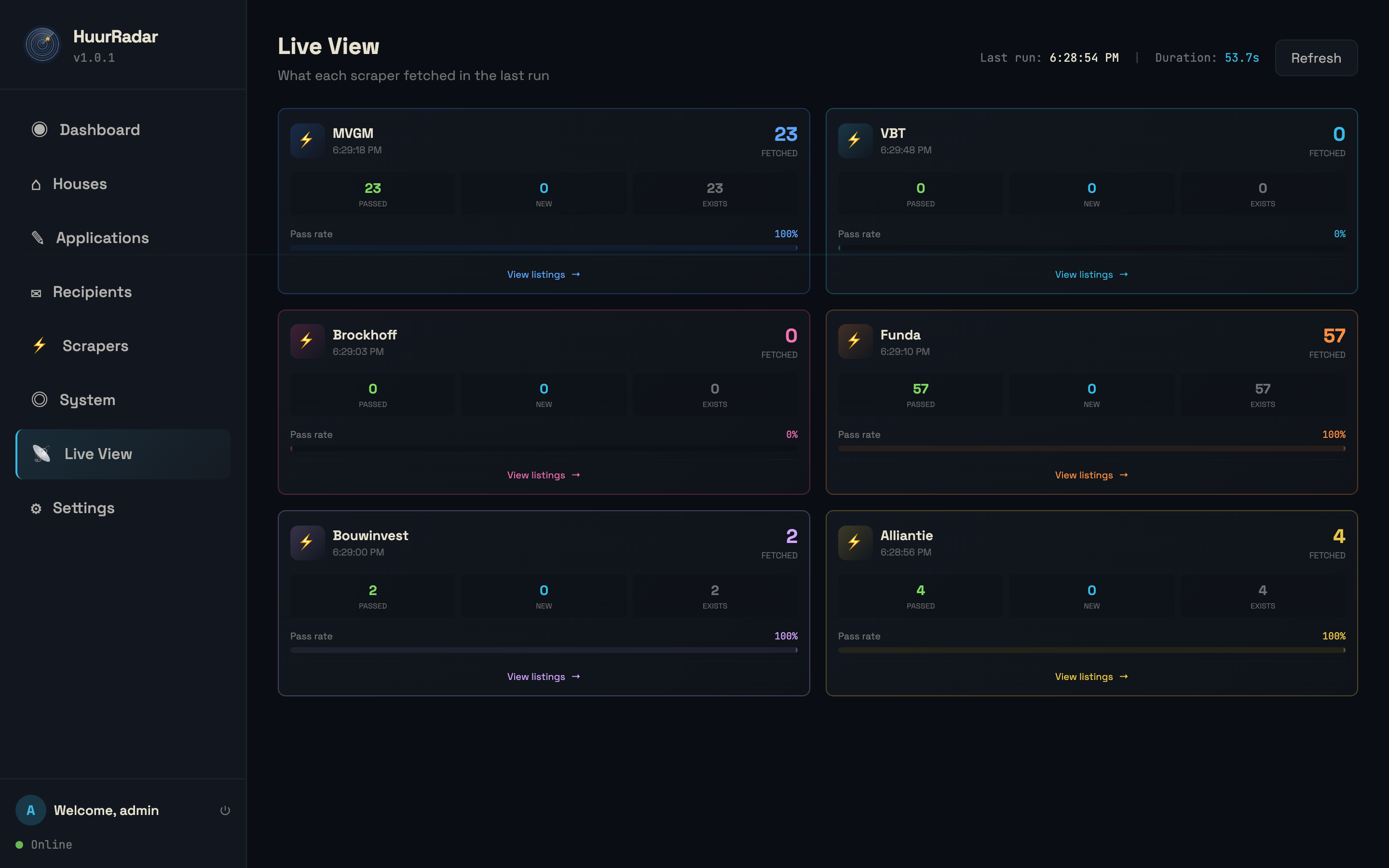View listings for Bouwinvest

point(544,676)
